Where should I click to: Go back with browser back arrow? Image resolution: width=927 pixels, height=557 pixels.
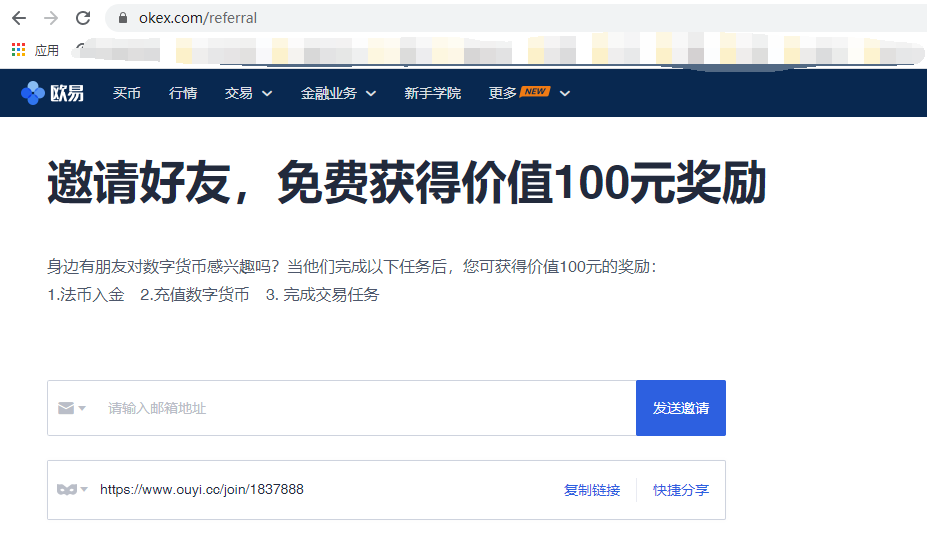[19, 18]
